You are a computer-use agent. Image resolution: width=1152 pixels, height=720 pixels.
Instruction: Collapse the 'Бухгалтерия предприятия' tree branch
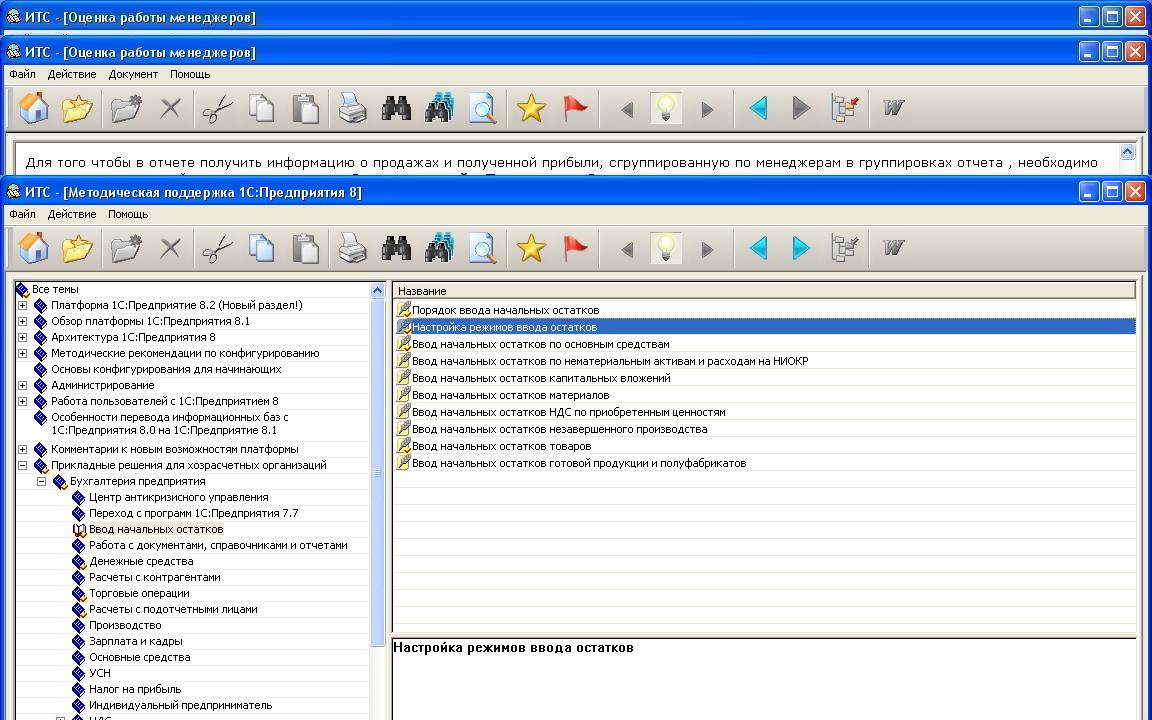point(42,481)
